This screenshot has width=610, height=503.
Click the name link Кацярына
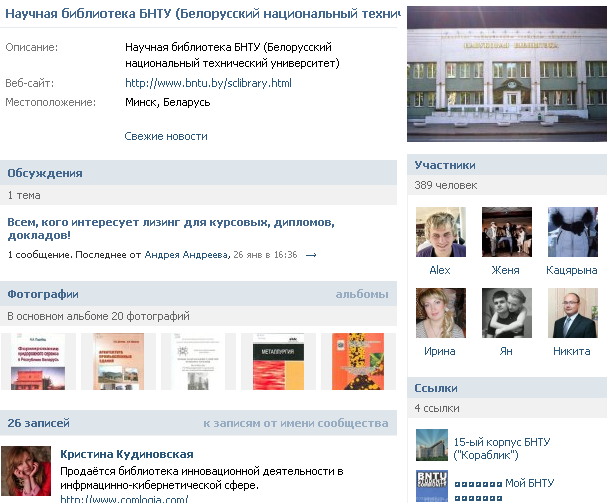coord(571,270)
